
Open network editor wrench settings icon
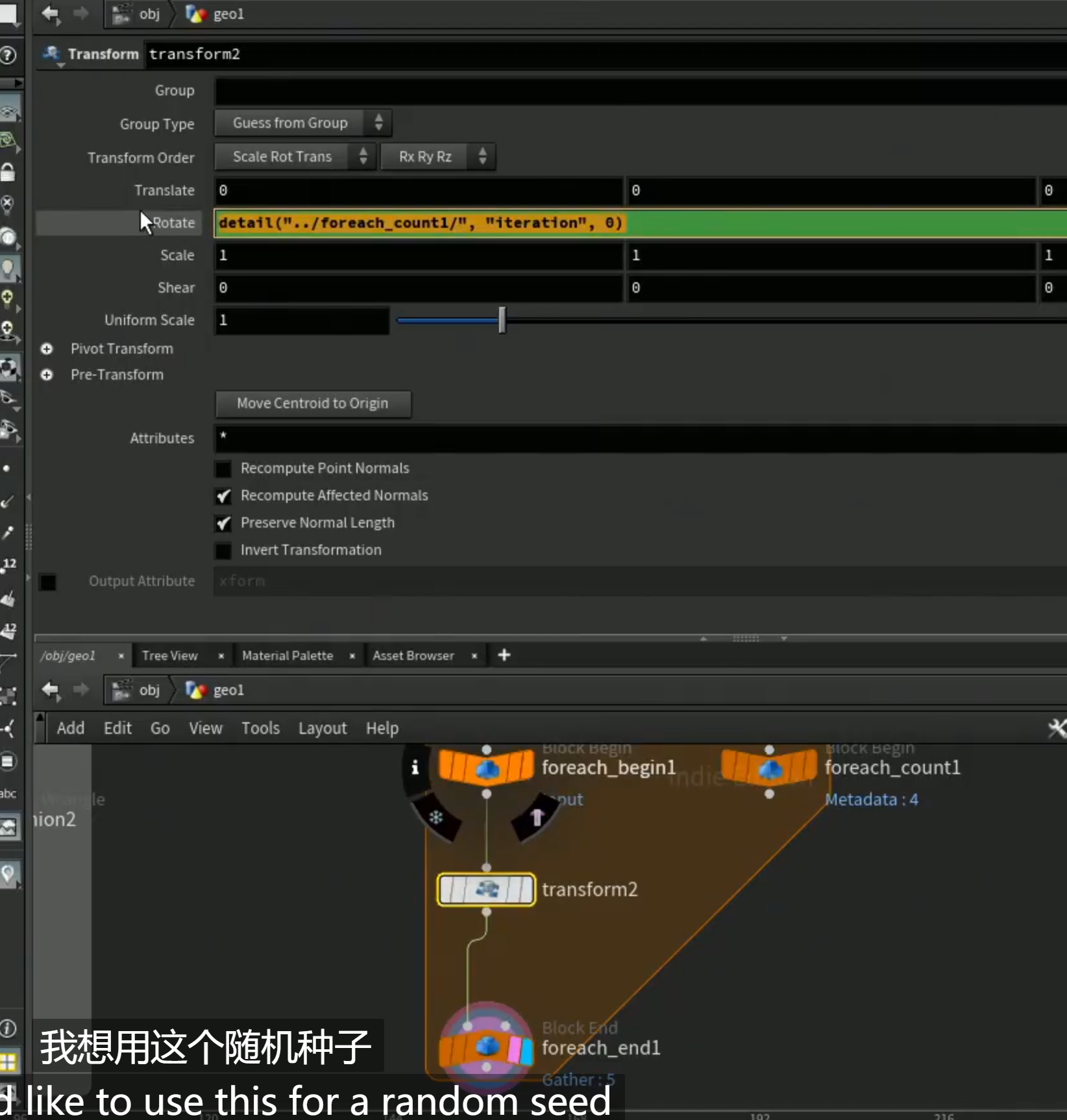(1056, 728)
